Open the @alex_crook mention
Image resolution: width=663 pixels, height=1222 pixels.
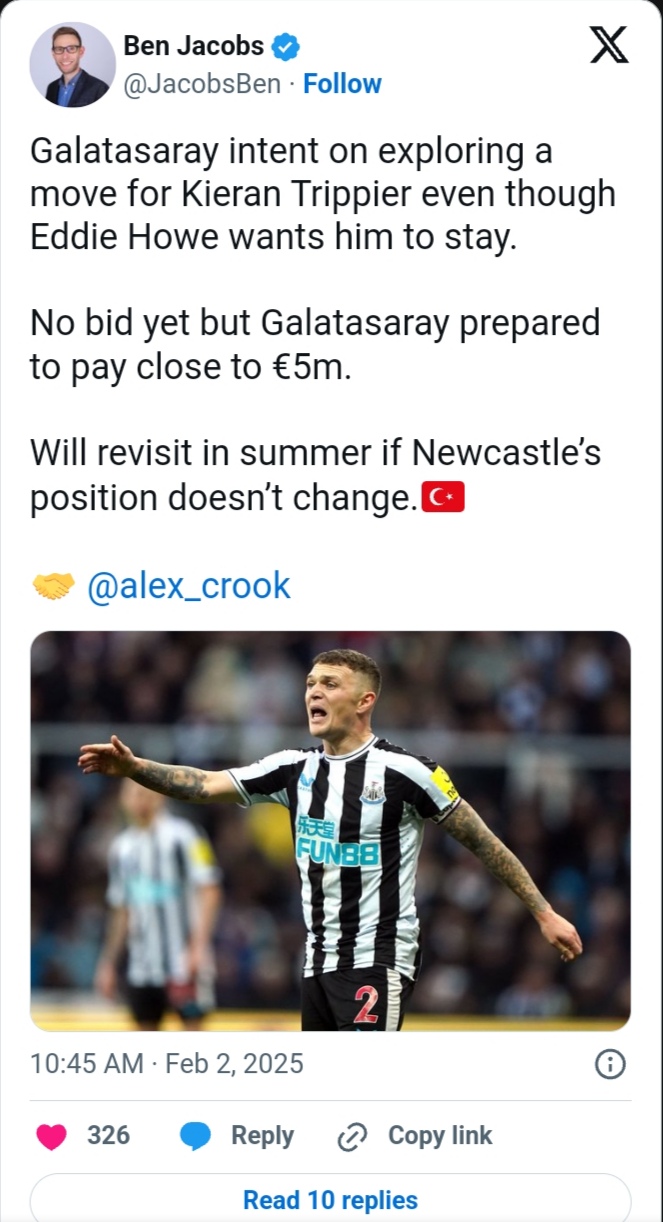(189, 587)
